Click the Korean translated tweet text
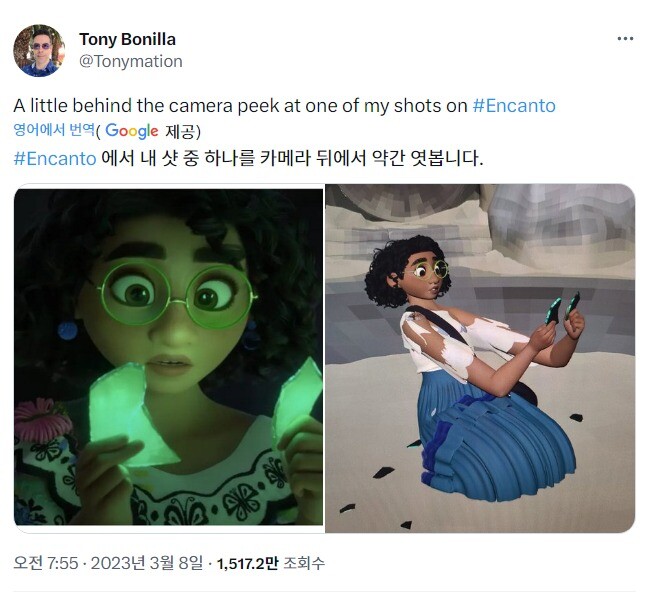Screen dimensions: 652x596 pos(248,158)
